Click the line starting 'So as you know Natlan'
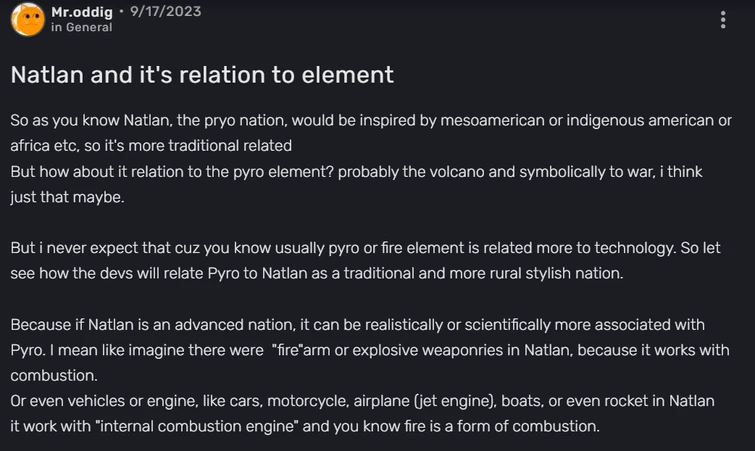 (x=370, y=121)
